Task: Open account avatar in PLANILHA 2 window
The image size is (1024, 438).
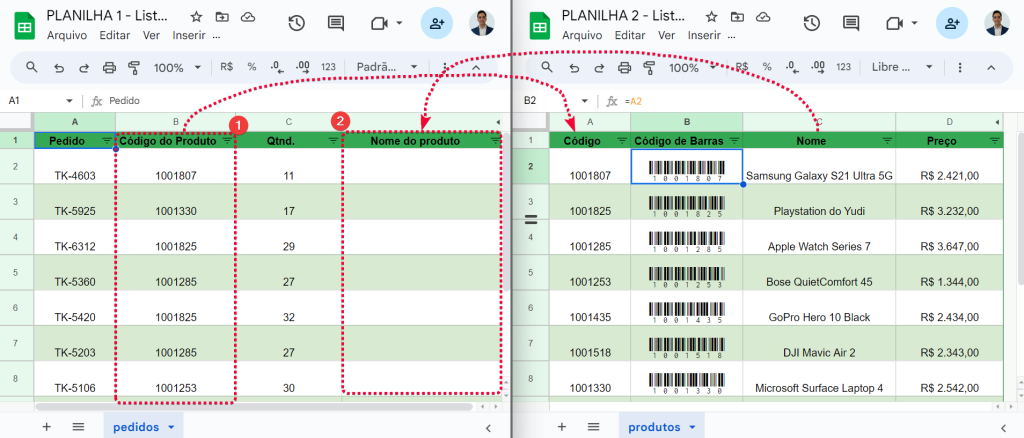Action: click(x=997, y=23)
